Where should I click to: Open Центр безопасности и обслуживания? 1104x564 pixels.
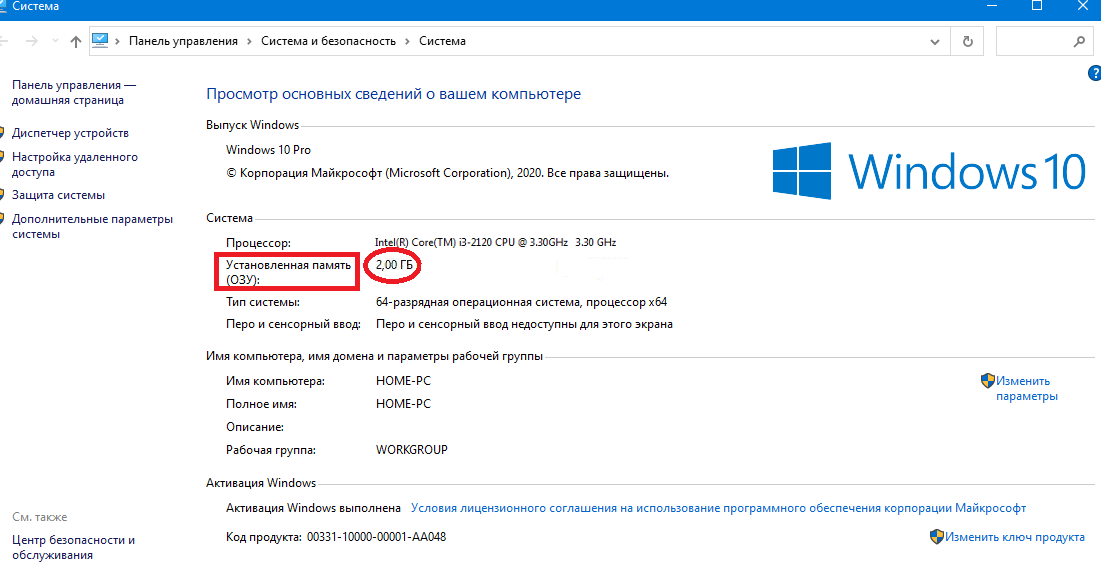[73, 547]
